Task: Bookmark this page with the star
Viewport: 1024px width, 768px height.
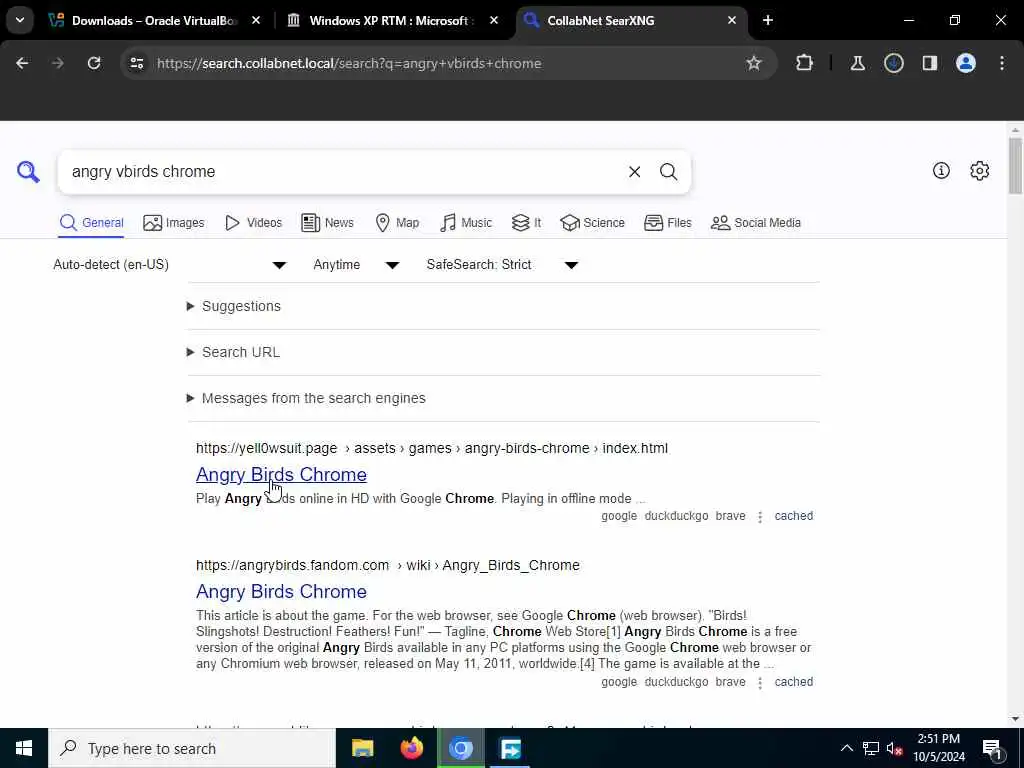Action: pos(754,63)
